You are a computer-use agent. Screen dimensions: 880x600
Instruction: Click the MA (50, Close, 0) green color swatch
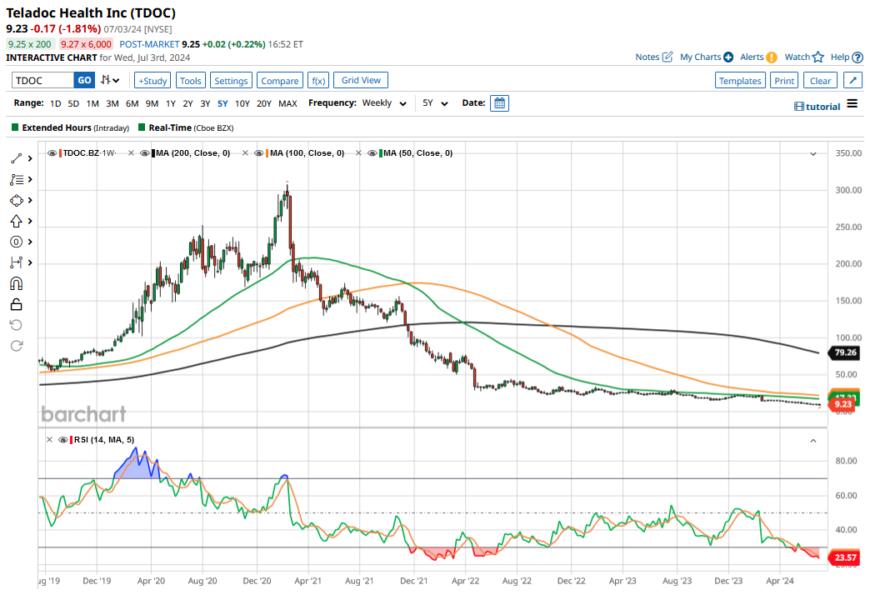tap(381, 153)
